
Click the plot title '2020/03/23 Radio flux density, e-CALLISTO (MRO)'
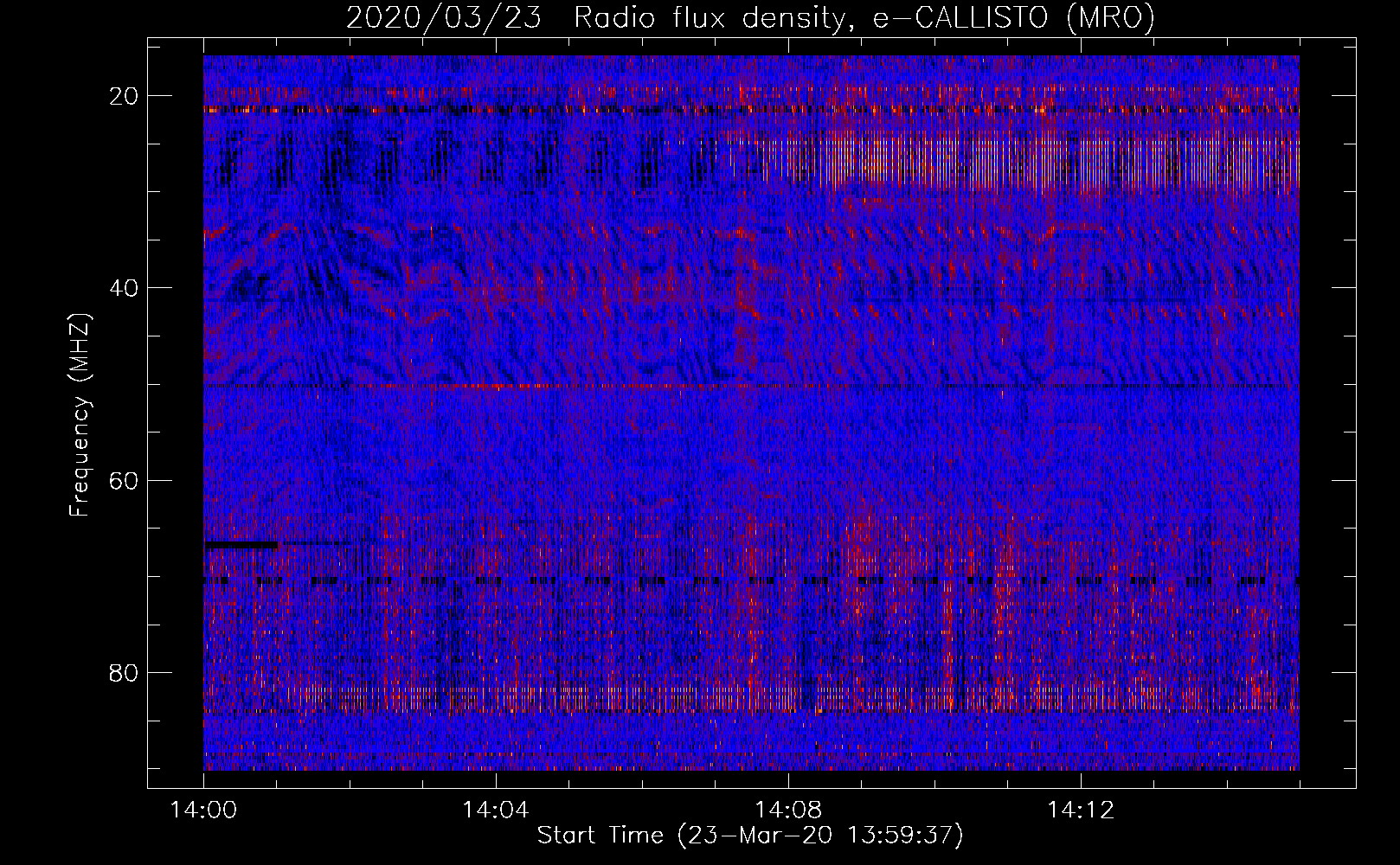coord(750,18)
